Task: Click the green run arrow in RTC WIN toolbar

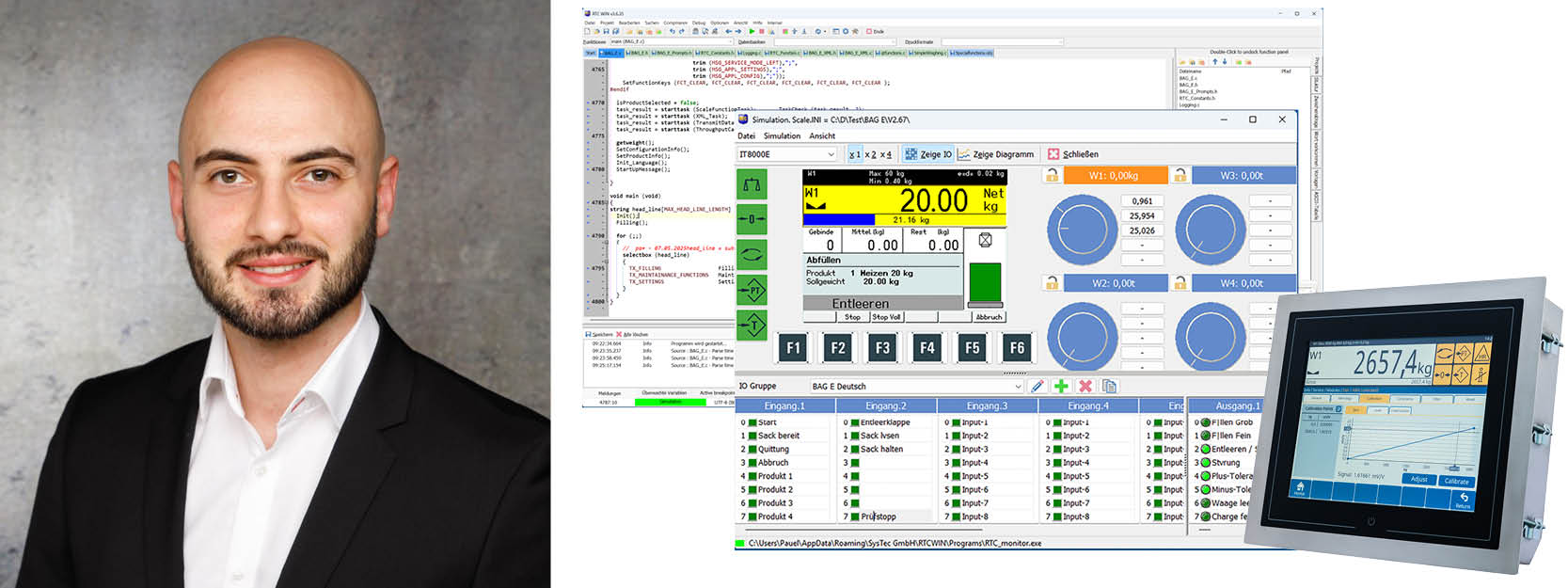Action: (x=752, y=31)
